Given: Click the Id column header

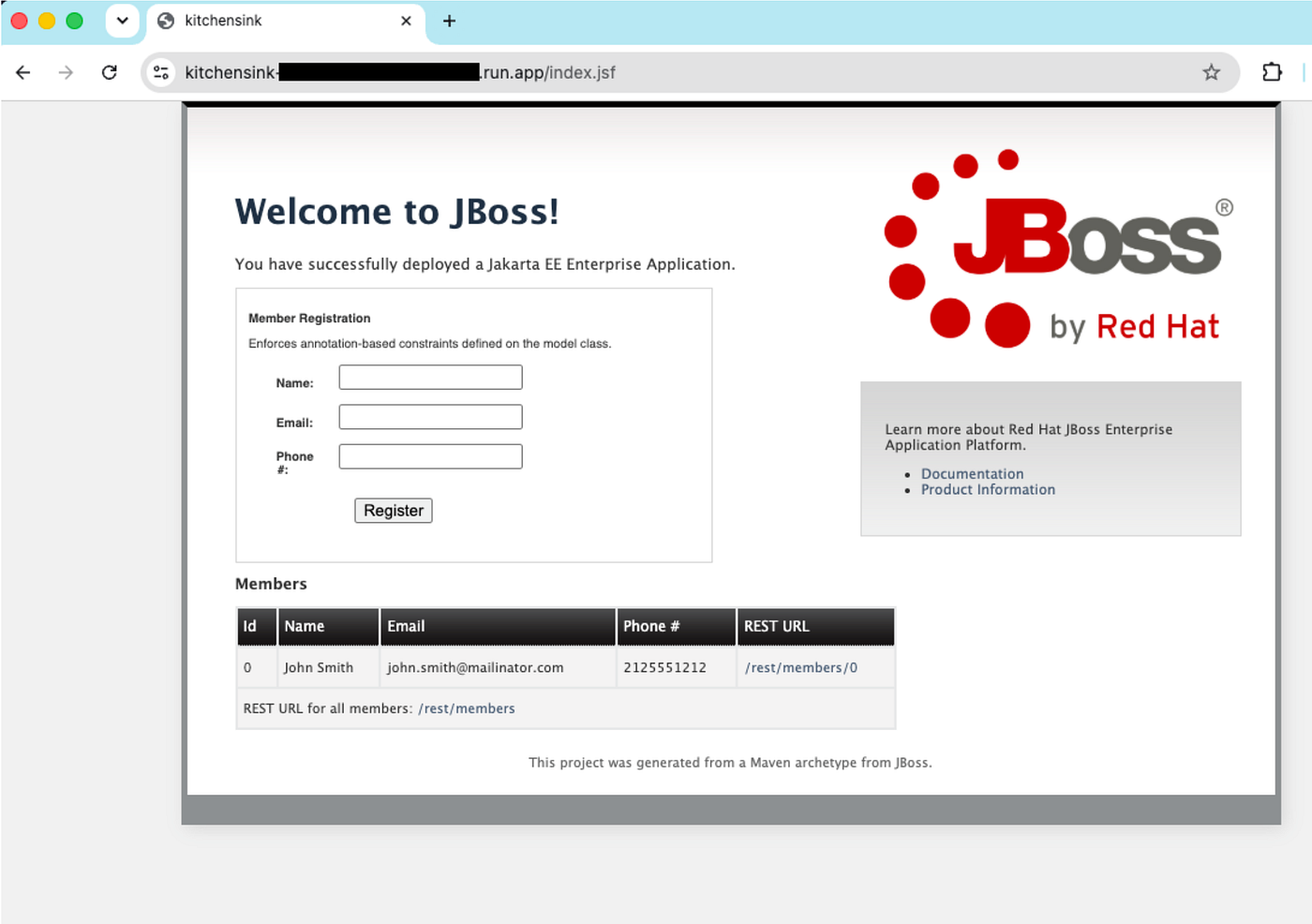Looking at the screenshot, I should pyautogui.click(x=257, y=627).
